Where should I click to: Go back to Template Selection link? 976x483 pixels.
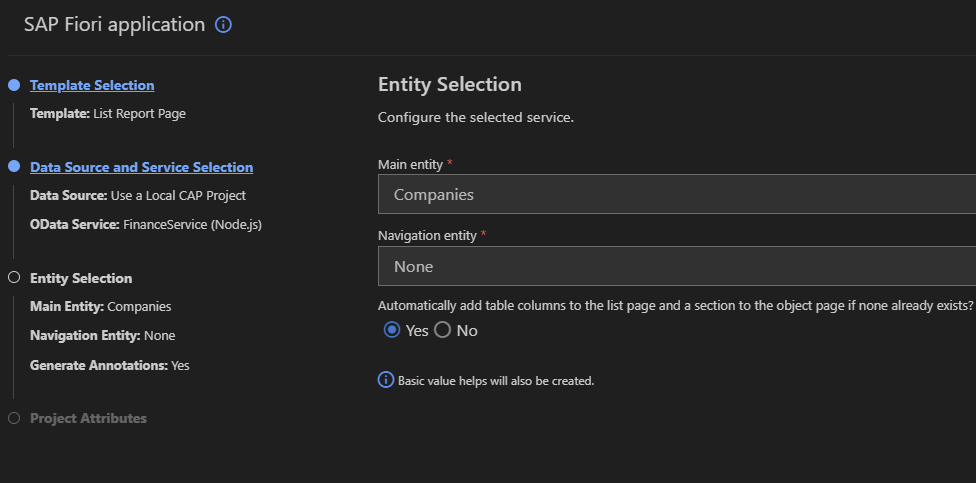pos(92,85)
